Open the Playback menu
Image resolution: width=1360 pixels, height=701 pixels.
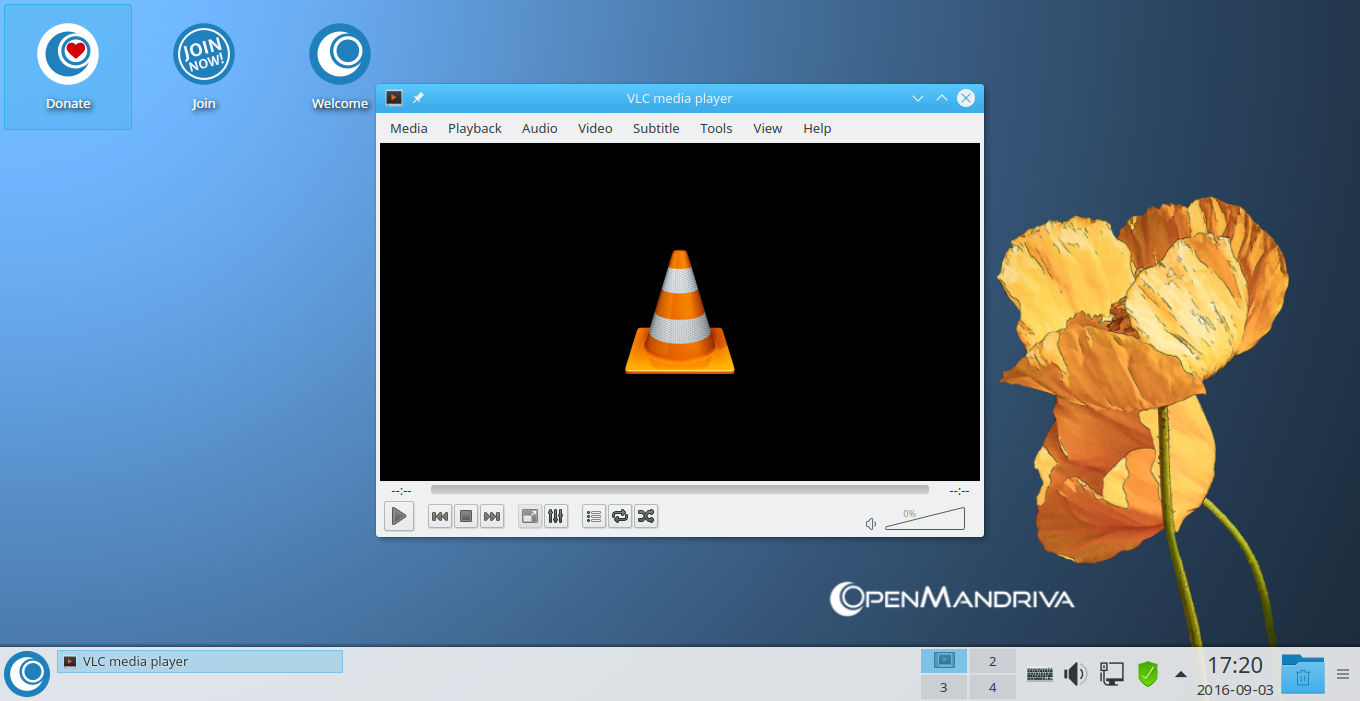point(475,128)
